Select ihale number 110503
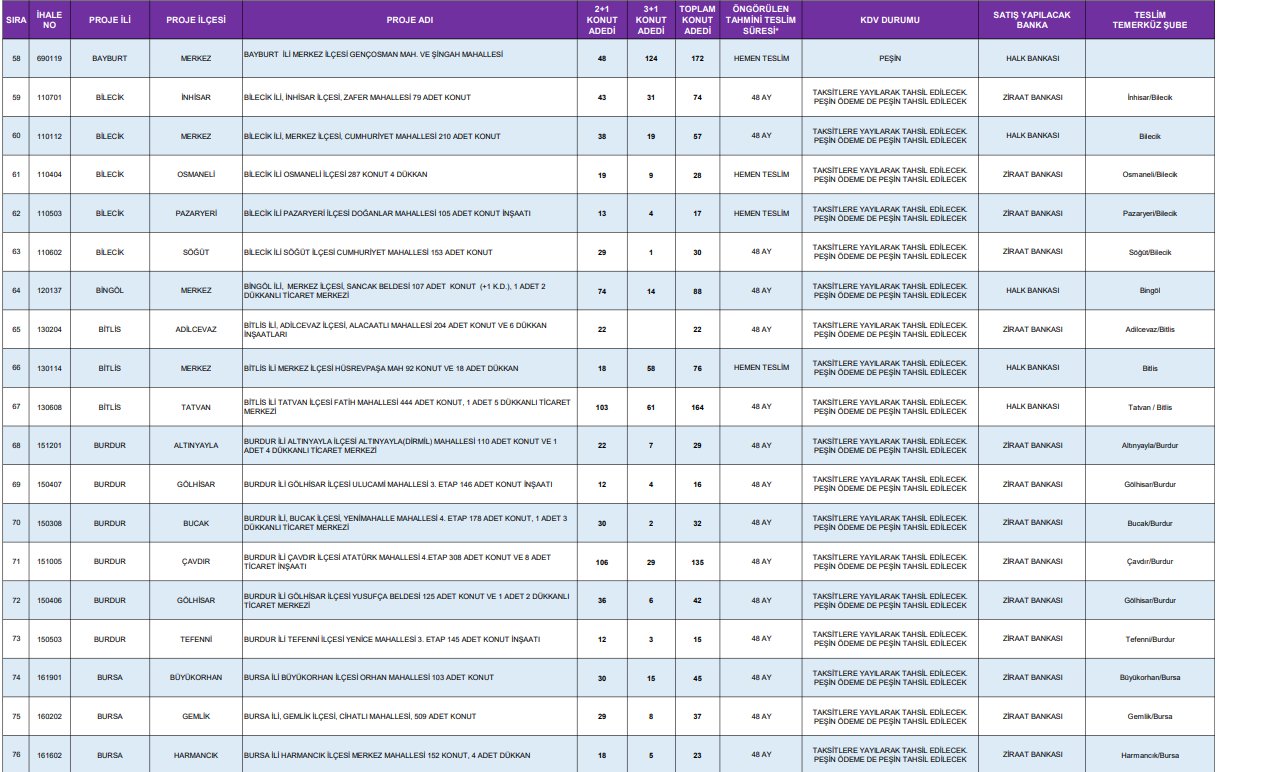The width and height of the screenshot is (1280, 772). coord(49,213)
